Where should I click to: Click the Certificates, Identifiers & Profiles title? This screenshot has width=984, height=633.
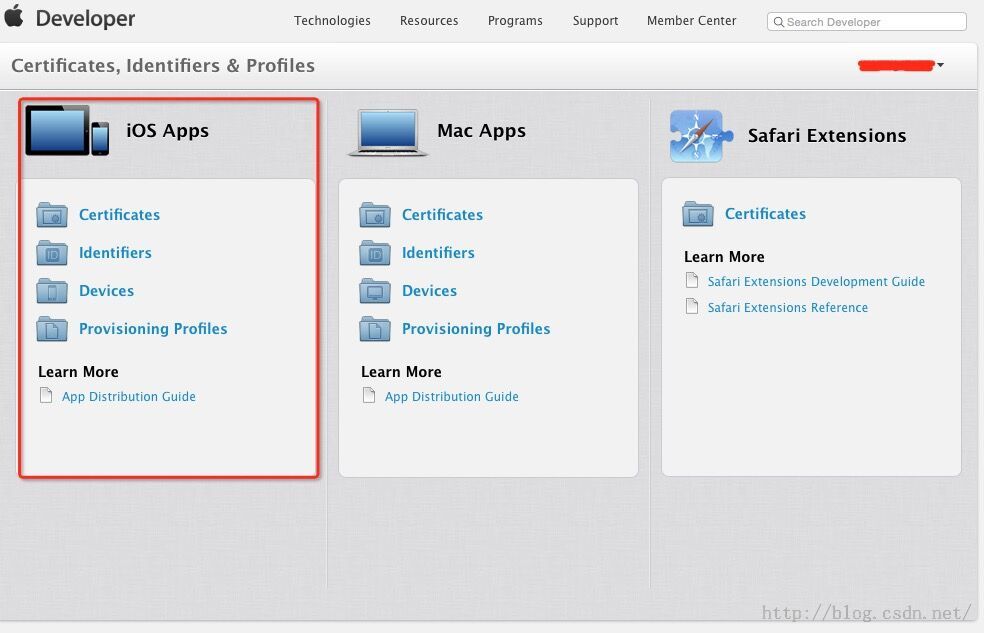pos(163,65)
